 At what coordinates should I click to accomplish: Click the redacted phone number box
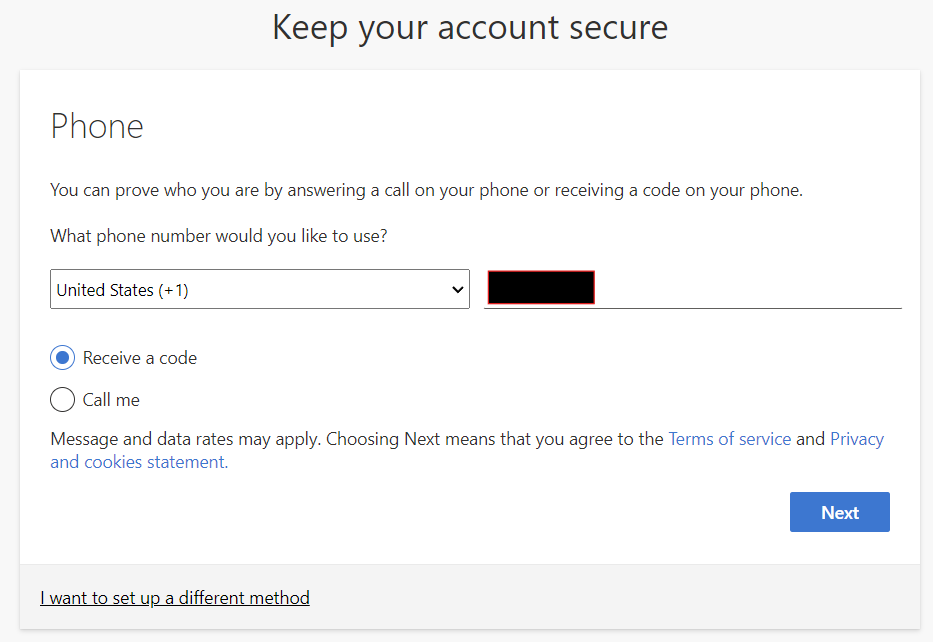[541, 288]
